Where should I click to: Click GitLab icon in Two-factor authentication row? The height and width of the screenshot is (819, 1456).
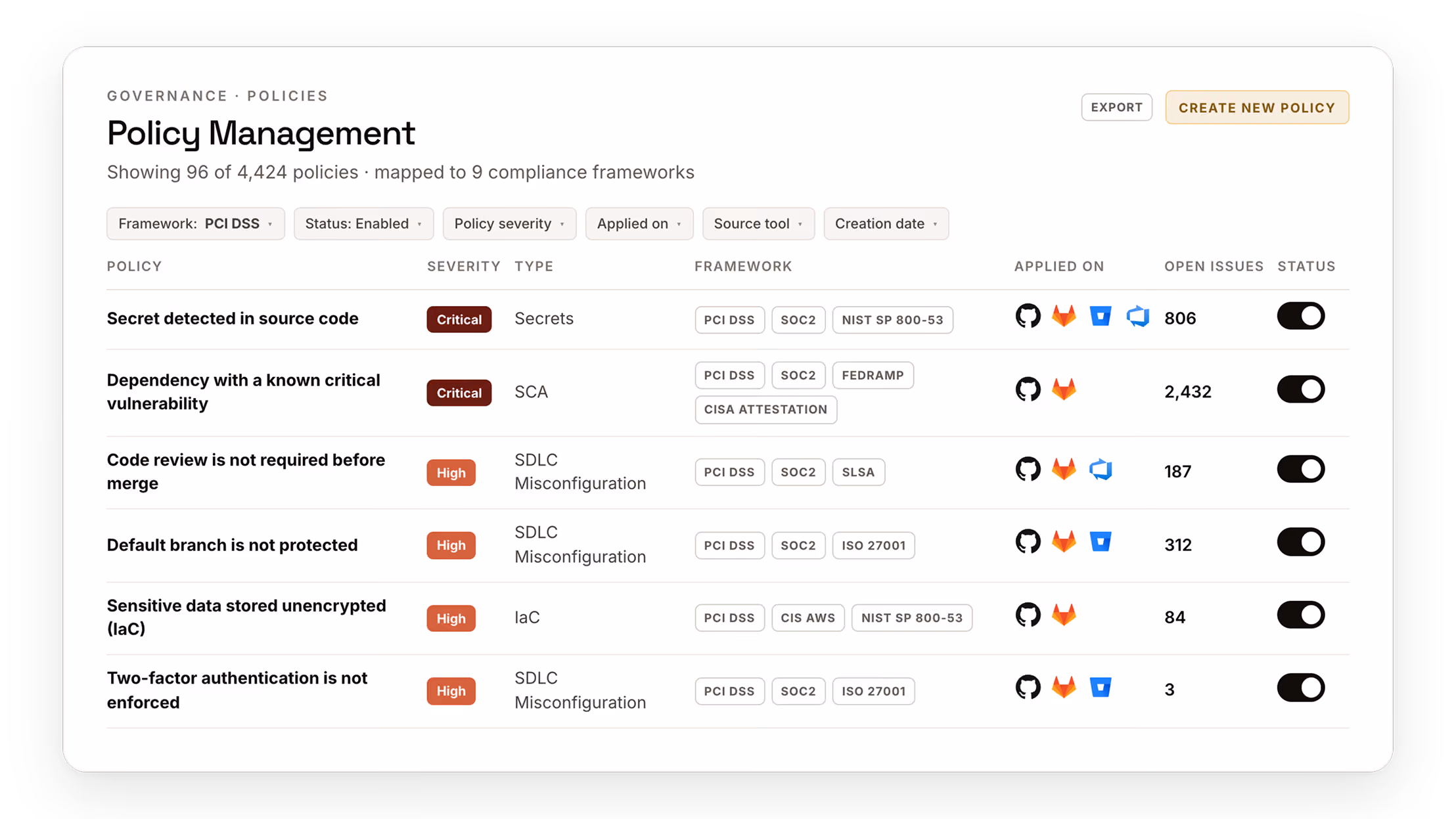pyautogui.click(x=1064, y=688)
